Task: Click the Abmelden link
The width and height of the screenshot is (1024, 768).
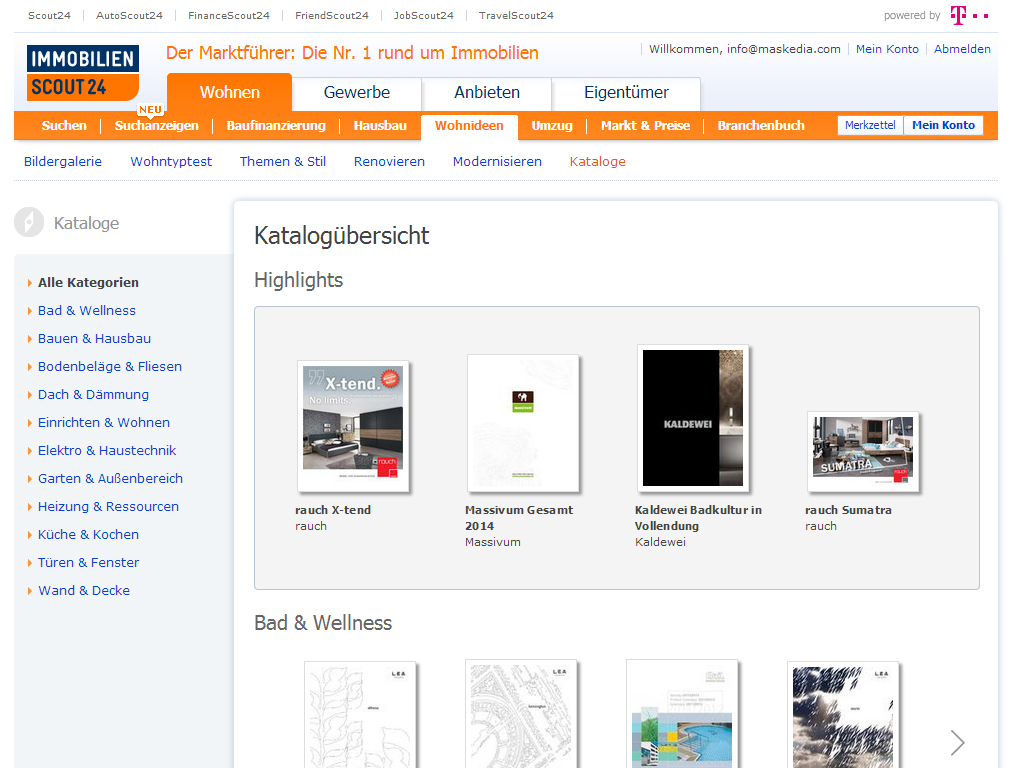Action: click(x=962, y=49)
